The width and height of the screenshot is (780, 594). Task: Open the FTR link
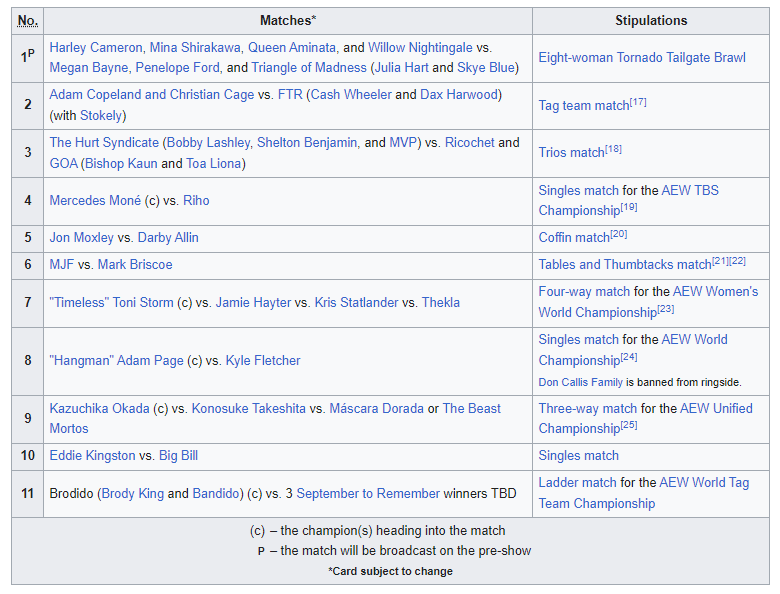290,95
